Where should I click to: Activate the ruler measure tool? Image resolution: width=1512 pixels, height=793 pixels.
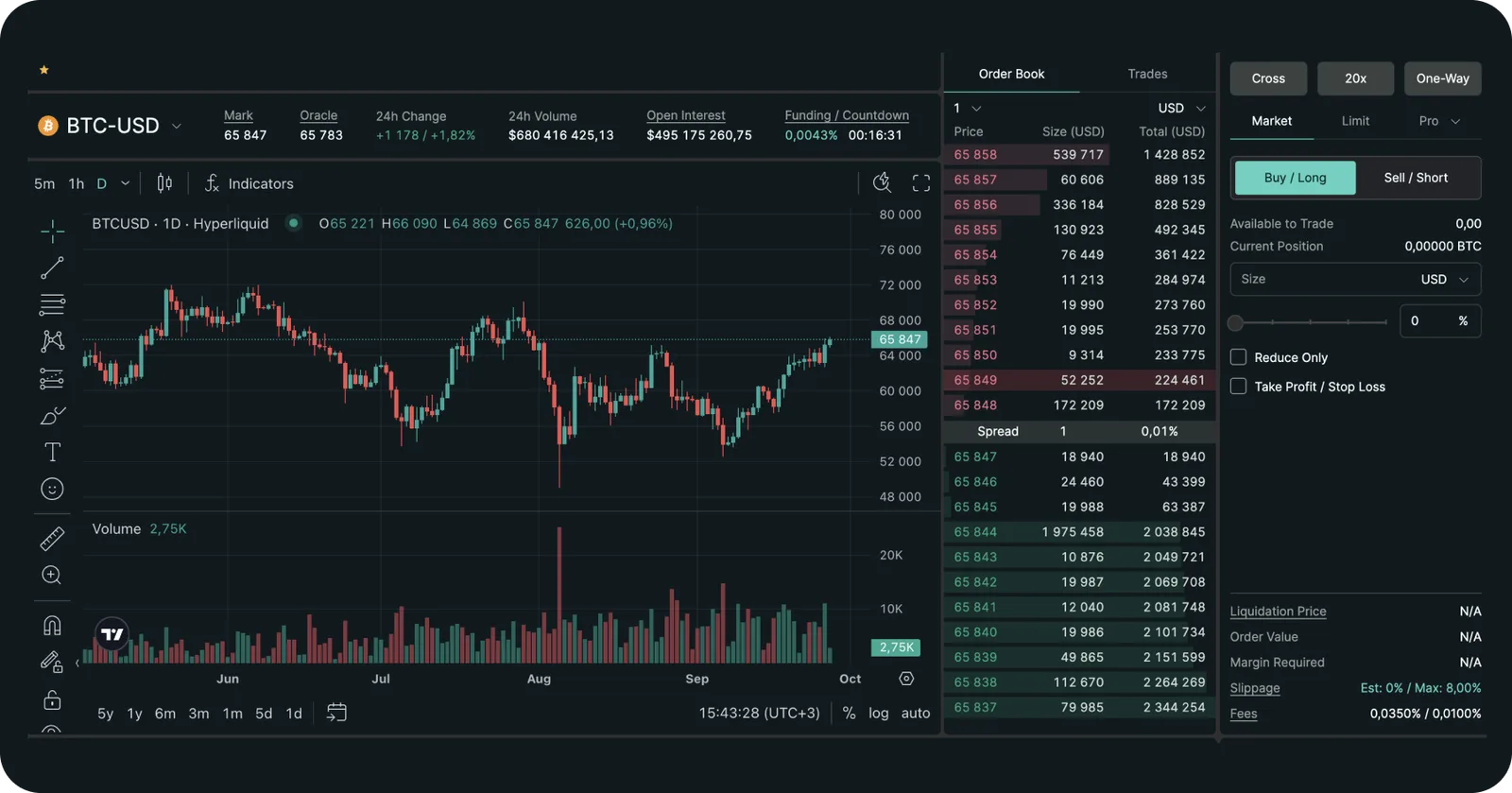point(52,539)
